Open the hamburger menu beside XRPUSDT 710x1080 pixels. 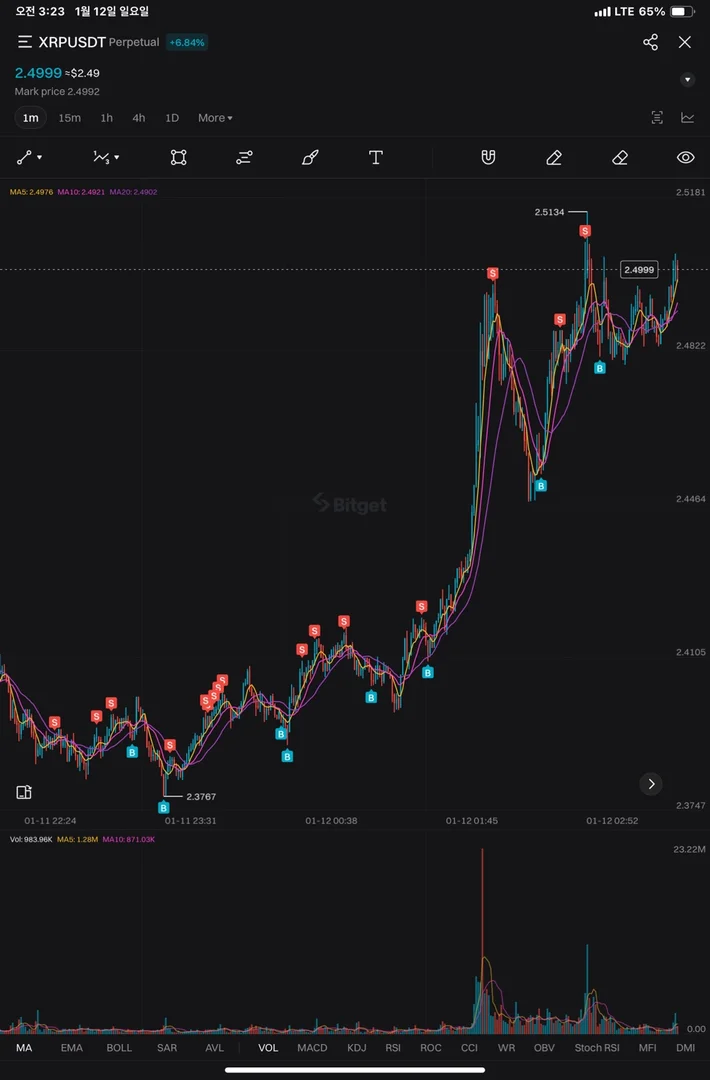[25, 42]
